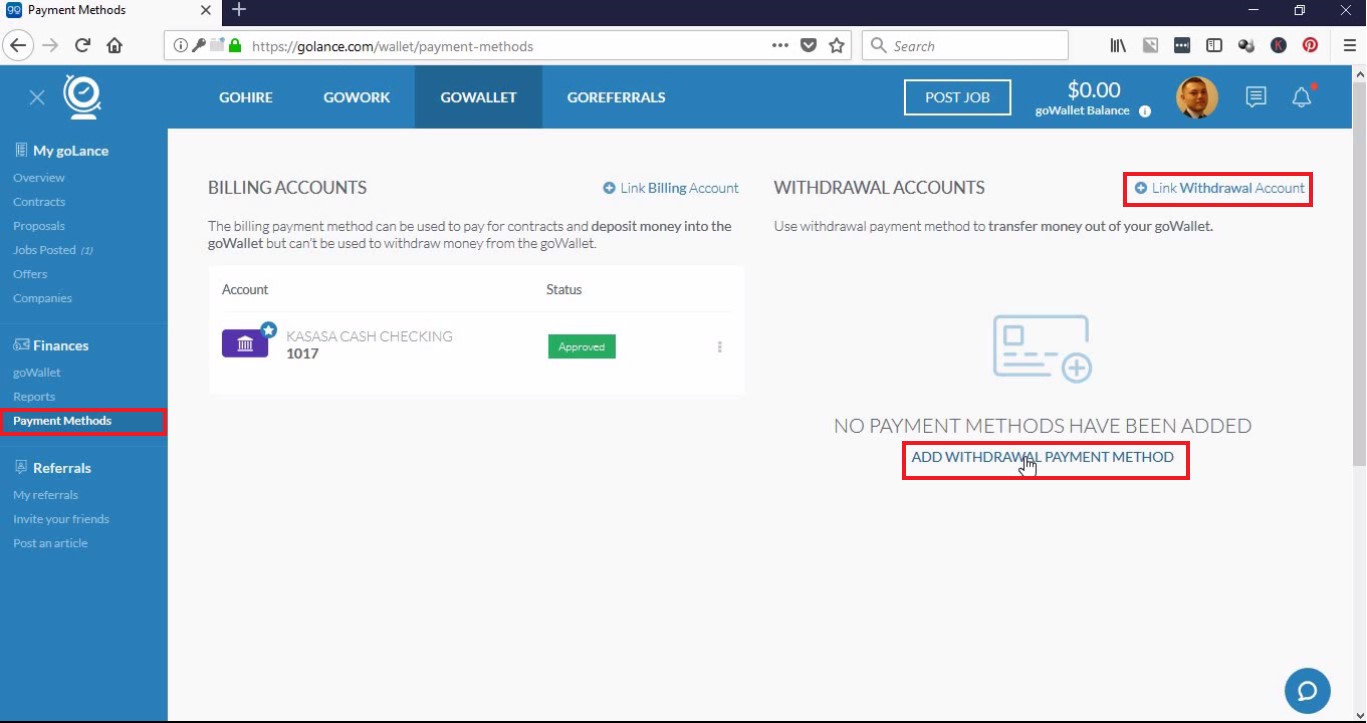The height and width of the screenshot is (723, 1367).
Task: Open Contracts in the sidebar
Action: (x=39, y=202)
